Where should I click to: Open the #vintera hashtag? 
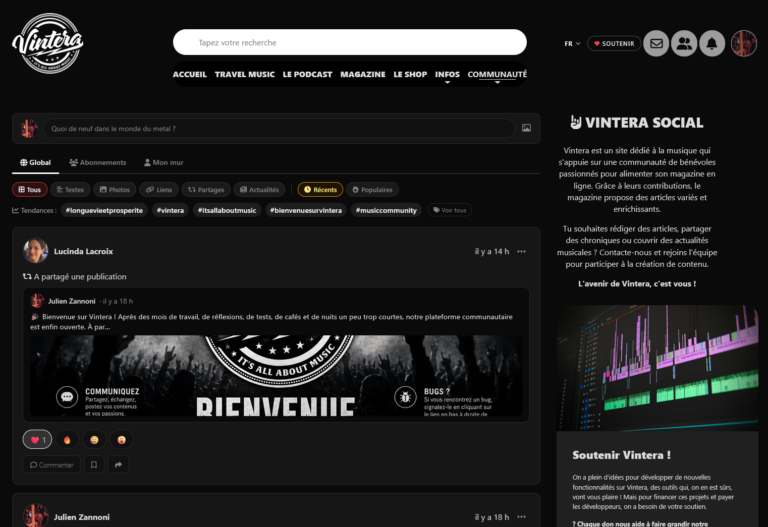coord(170,210)
